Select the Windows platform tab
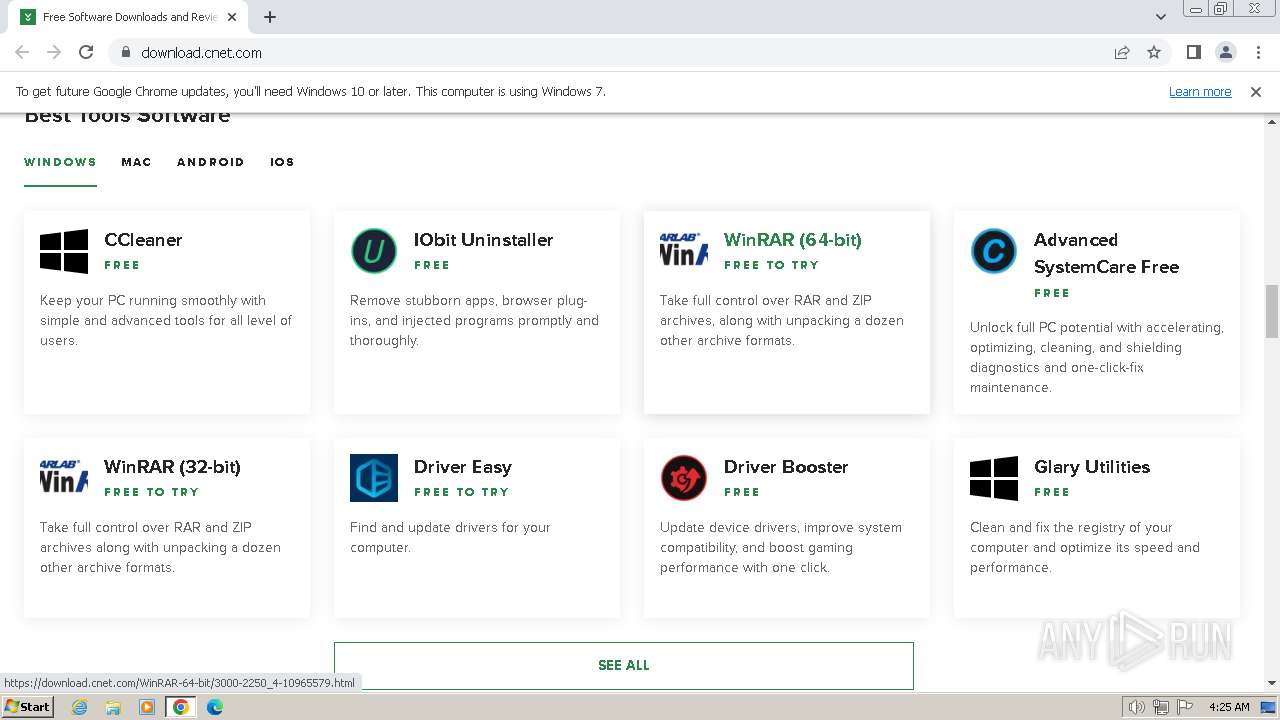This screenshot has height=720, width=1280. click(x=60, y=162)
